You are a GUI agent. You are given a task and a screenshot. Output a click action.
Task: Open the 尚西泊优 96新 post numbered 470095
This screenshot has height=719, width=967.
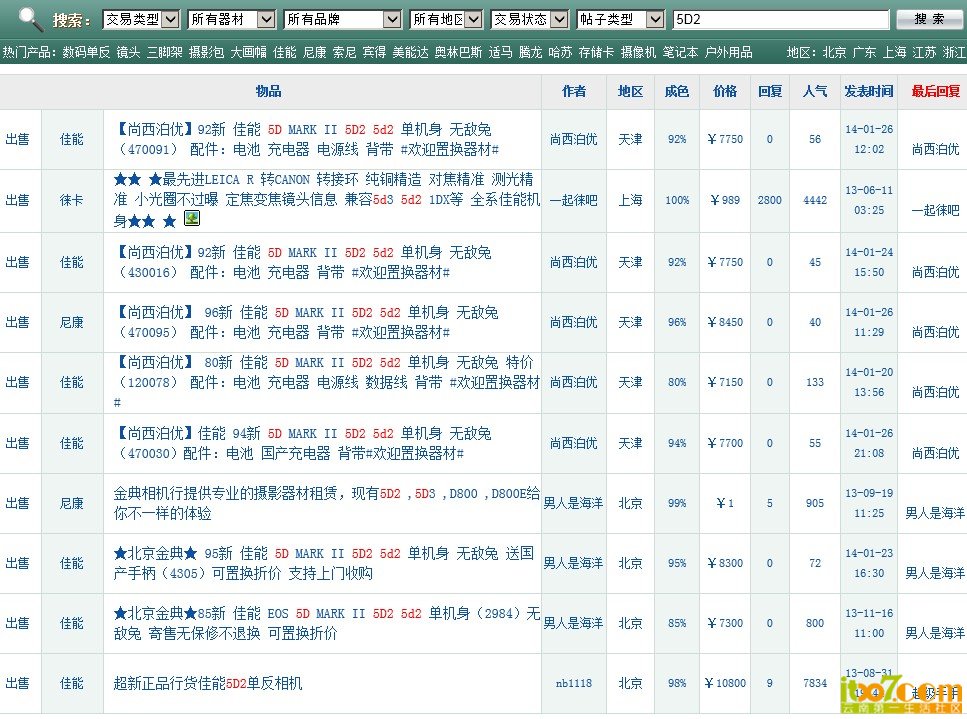coord(307,322)
